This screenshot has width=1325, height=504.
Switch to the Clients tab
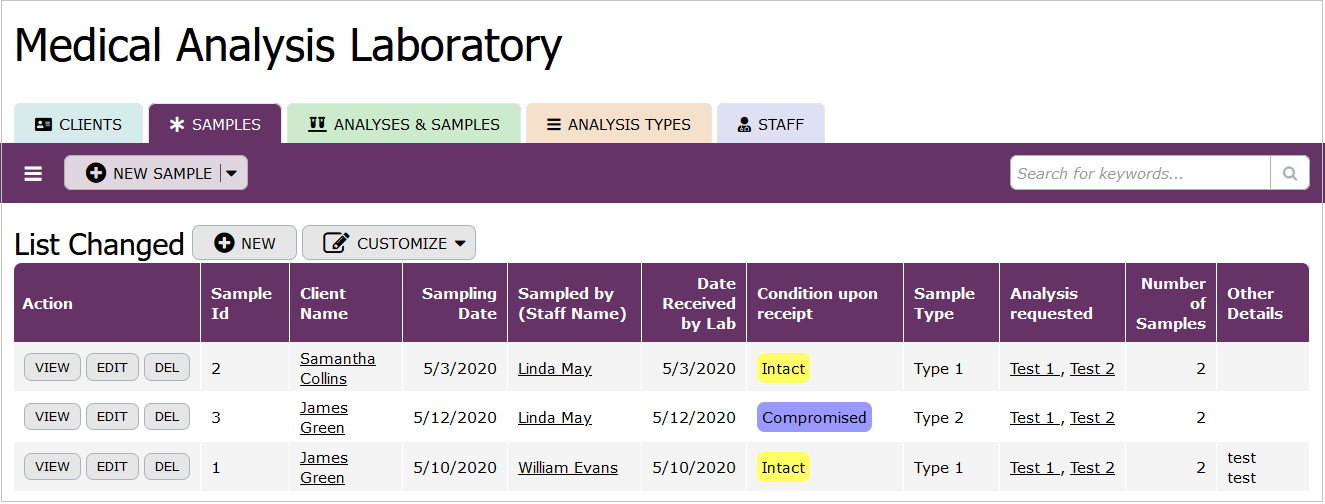tap(79, 125)
